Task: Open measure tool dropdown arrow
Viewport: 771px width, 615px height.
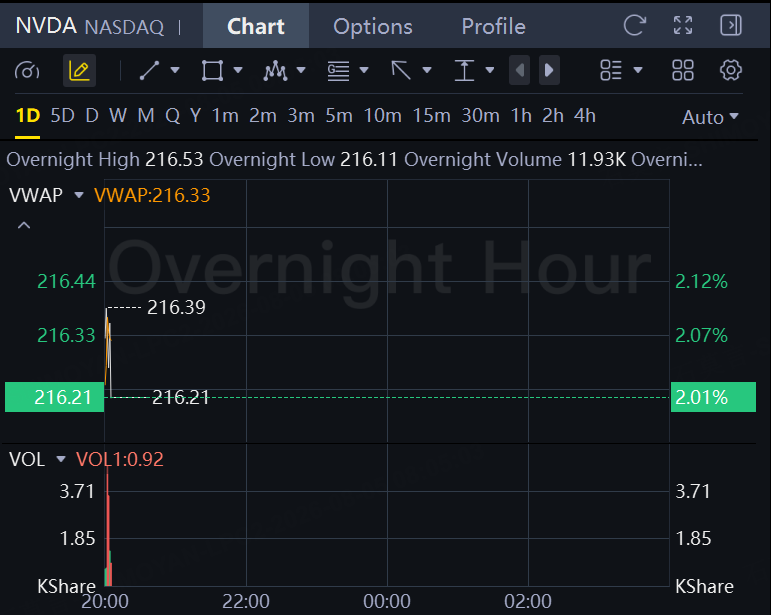Action: pos(490,70)
